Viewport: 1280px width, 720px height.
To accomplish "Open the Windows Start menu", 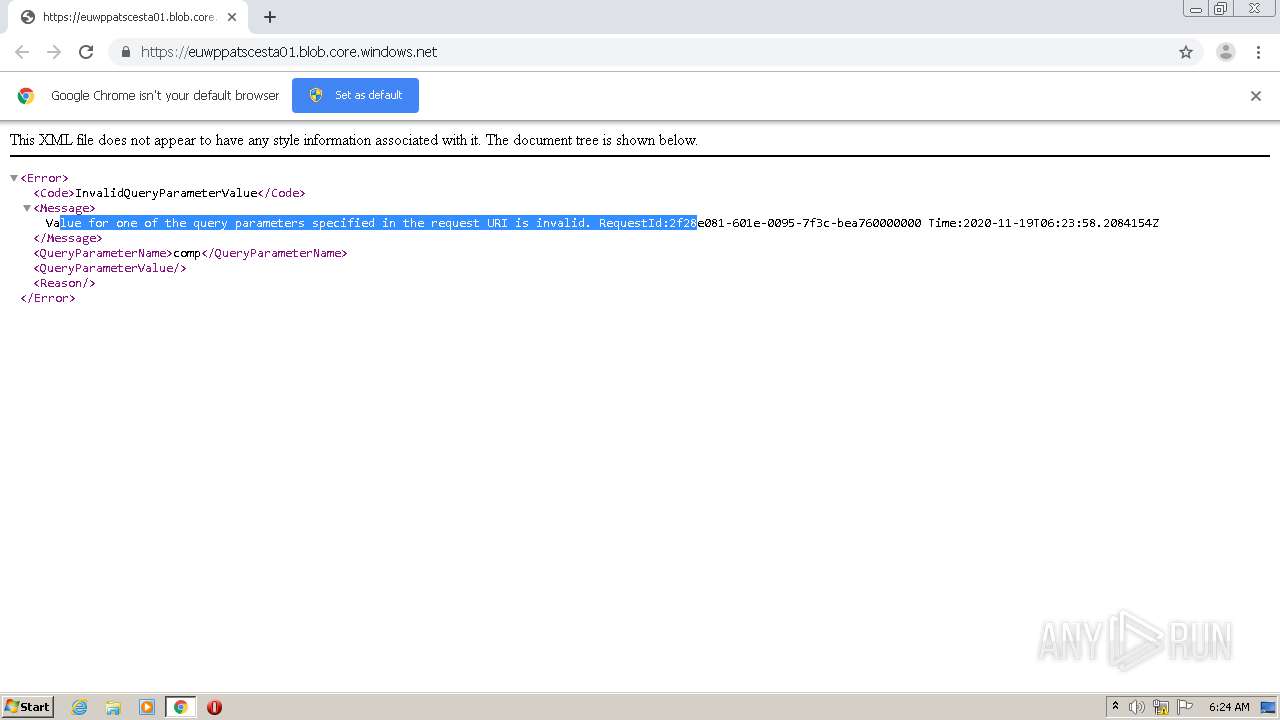I will [x=28, y=706].
